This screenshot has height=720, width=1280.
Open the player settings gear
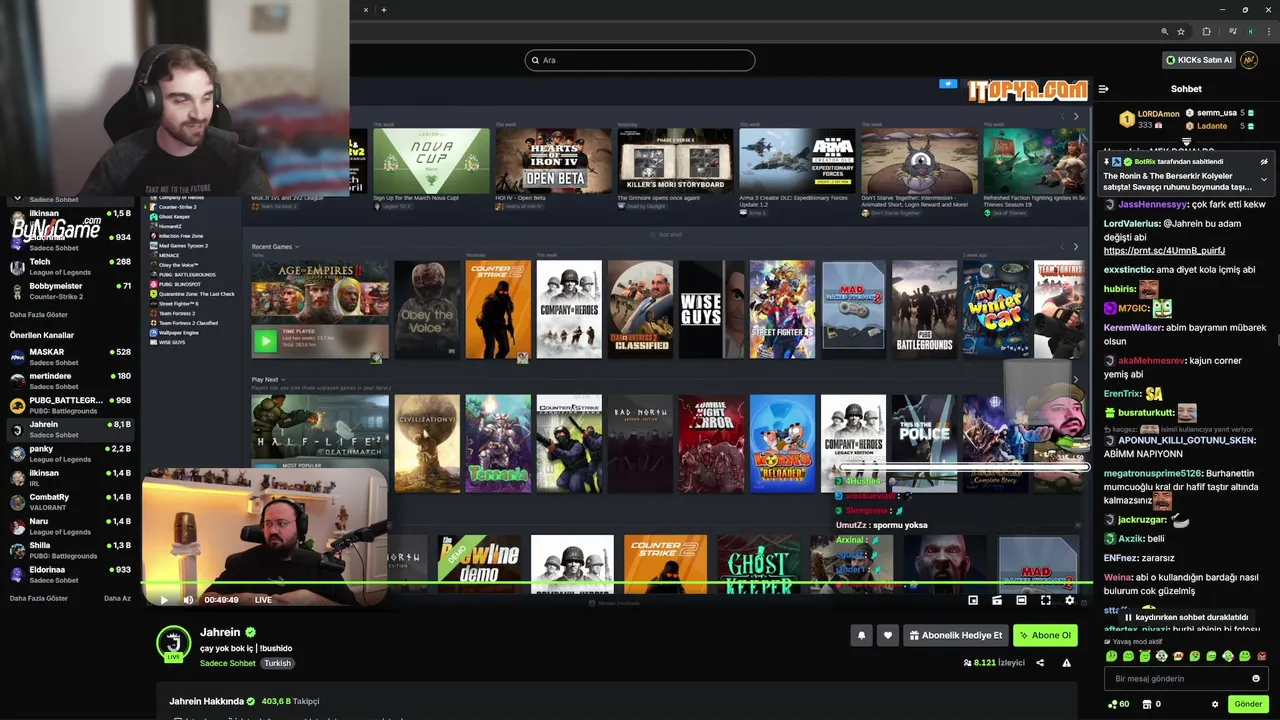(x=1069, y=600)
